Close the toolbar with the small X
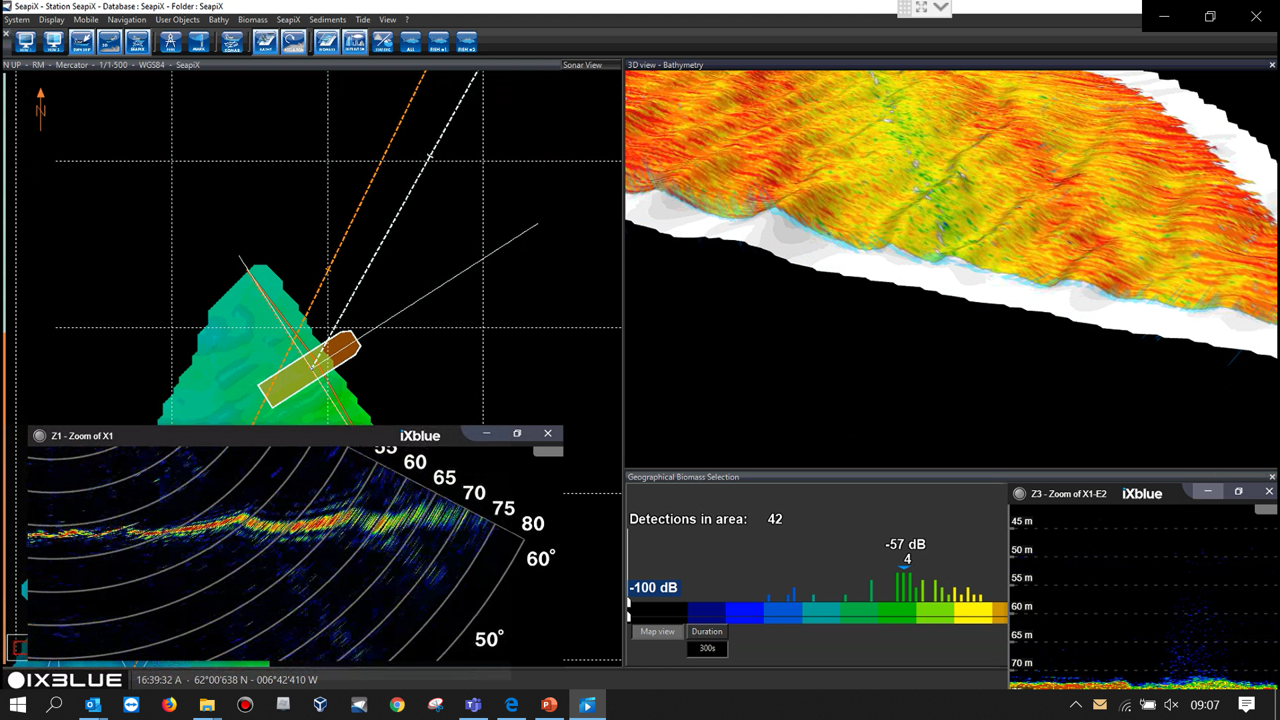Screen dimensions: 1280x720 6,33
